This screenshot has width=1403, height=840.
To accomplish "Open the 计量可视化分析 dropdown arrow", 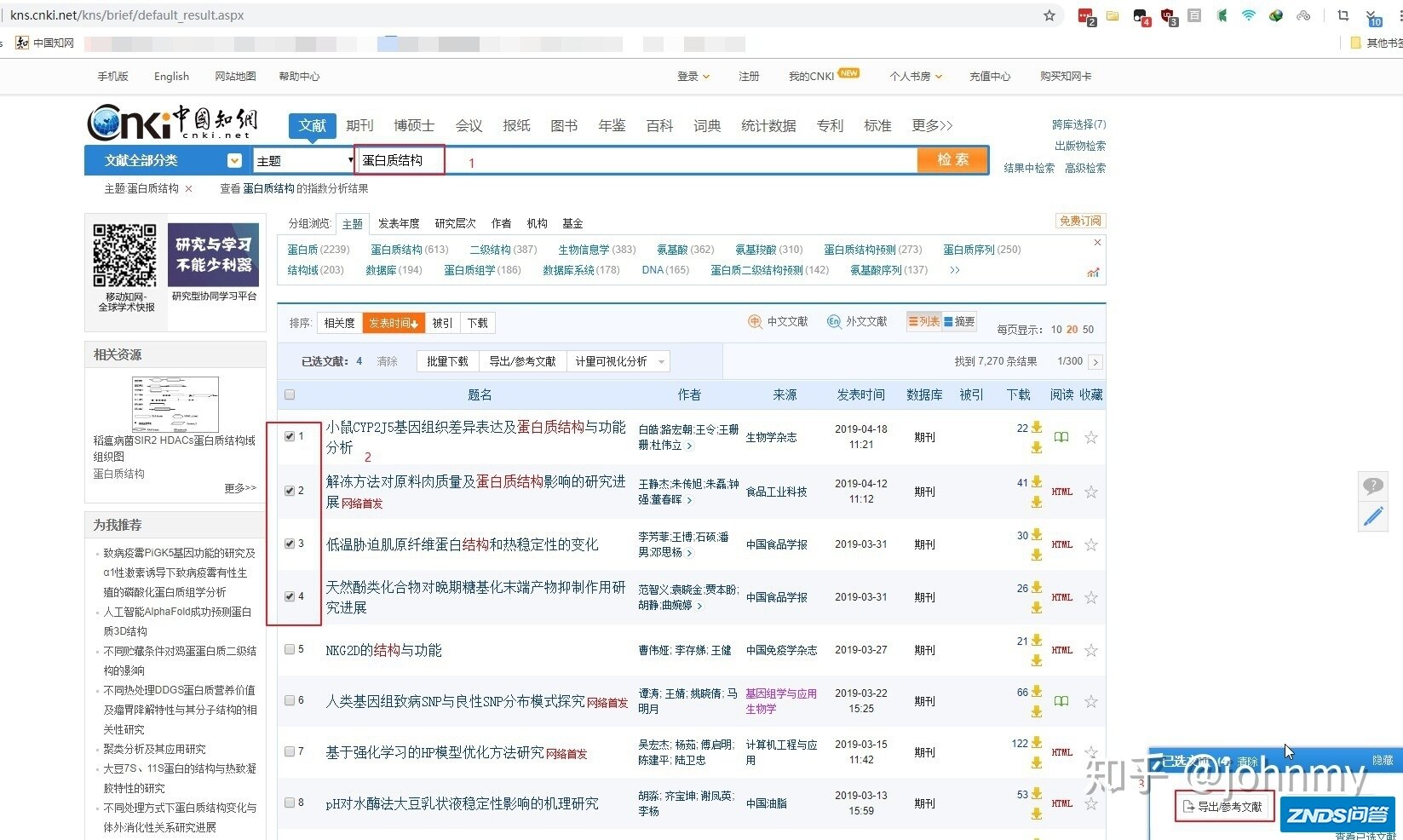I will tap(662, 361).
